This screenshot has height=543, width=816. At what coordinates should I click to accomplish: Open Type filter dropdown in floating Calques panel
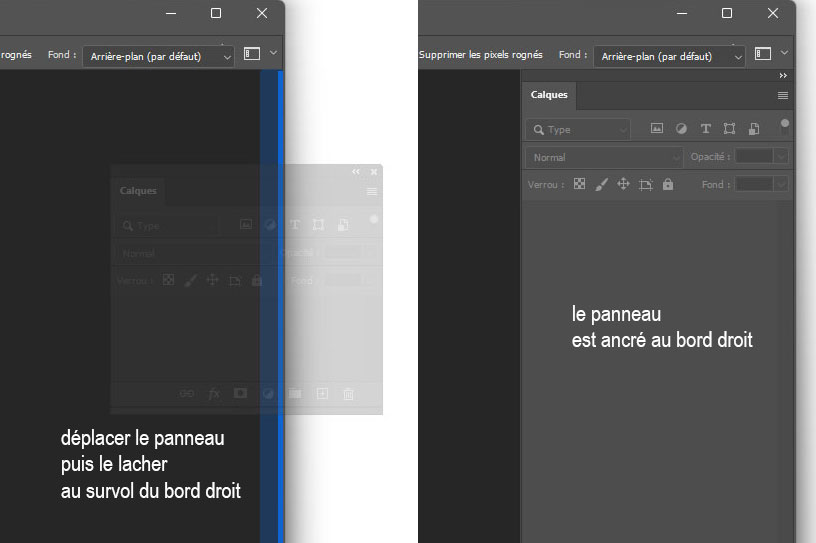click(167, 225)
